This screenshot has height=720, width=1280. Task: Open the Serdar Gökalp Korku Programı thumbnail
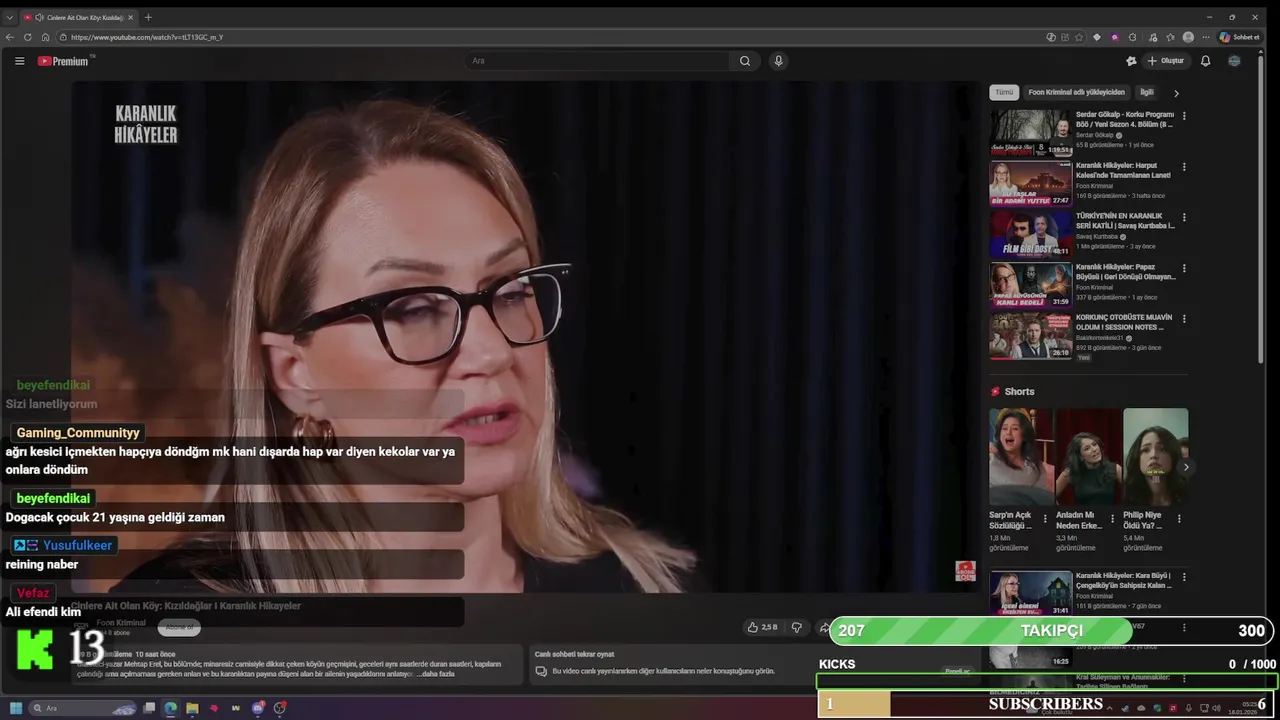coord(1031,132)
